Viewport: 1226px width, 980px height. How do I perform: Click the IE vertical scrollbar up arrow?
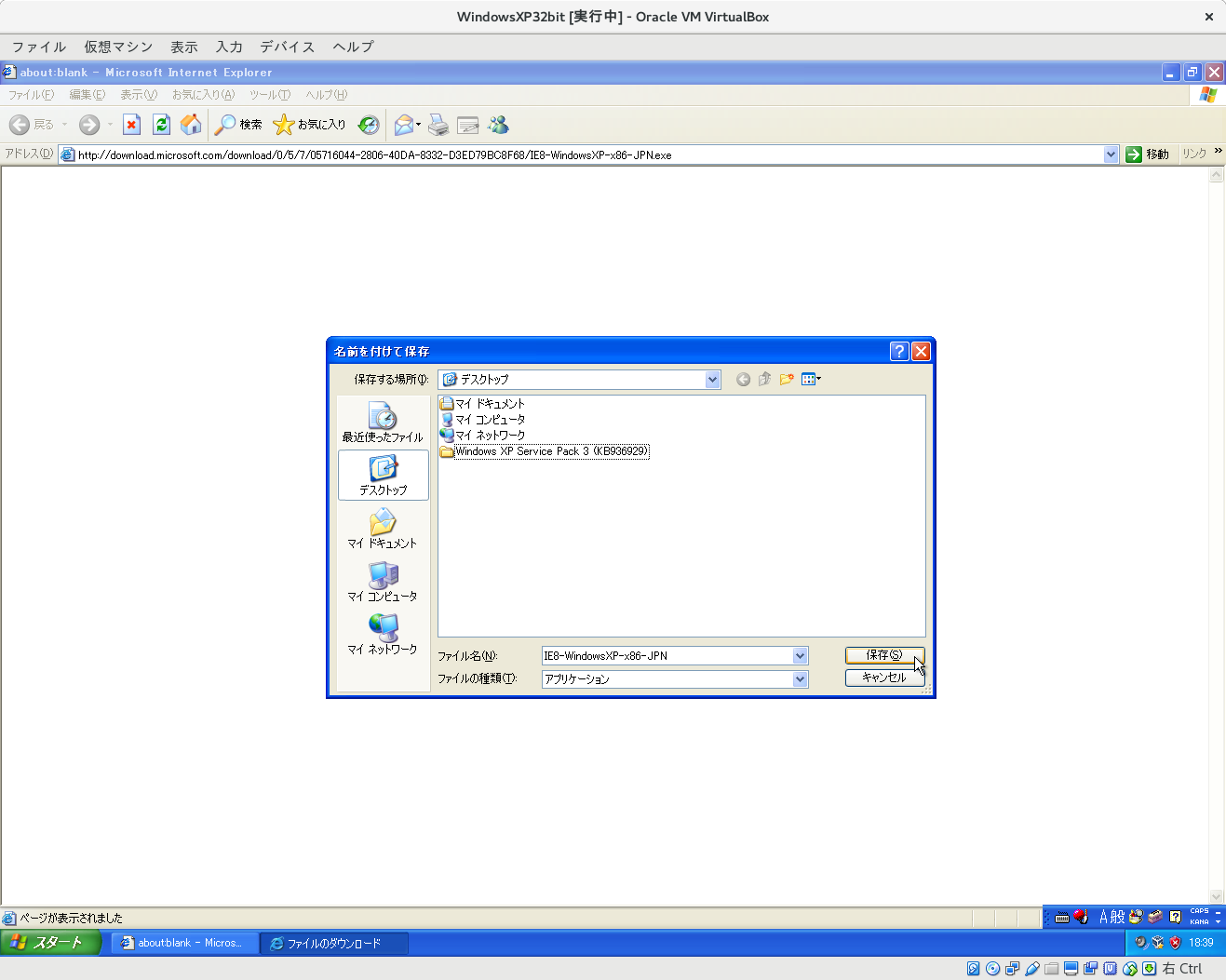click(x=1216, y=175)
